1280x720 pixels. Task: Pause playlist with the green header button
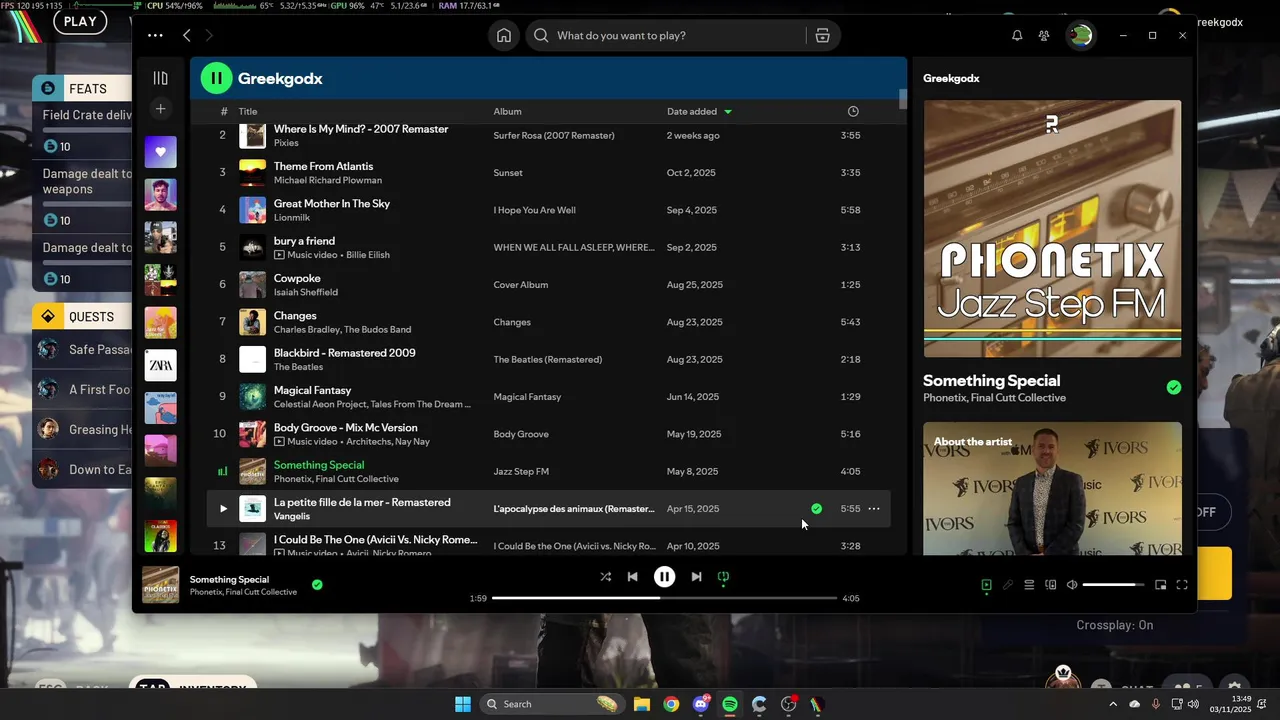(216, 78)
